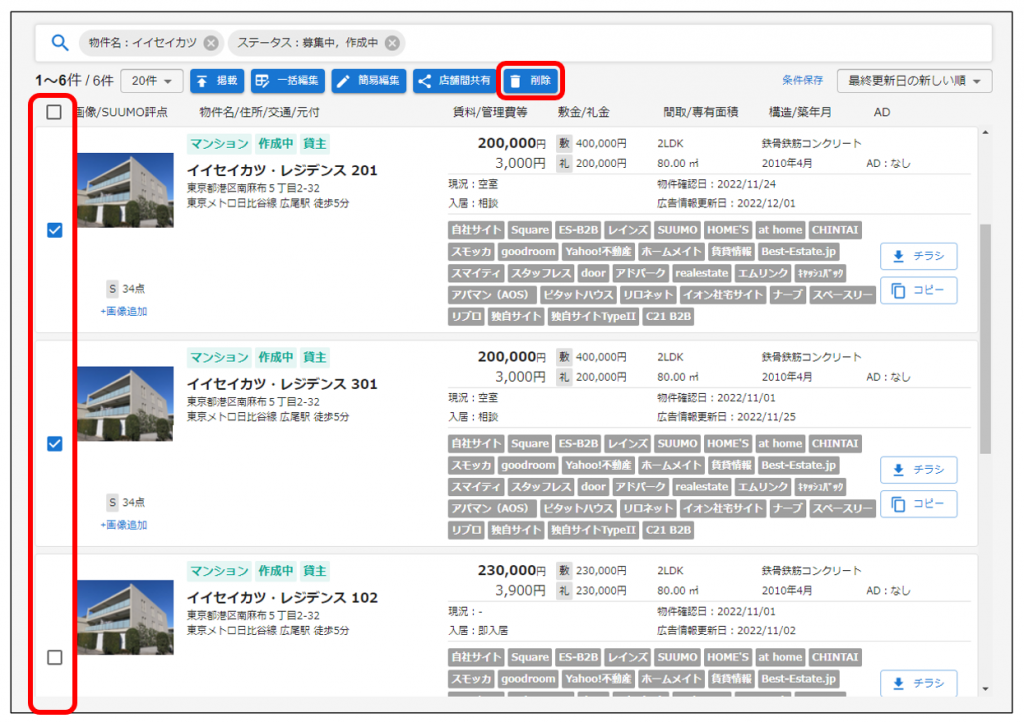Remove the ステータス filter chip

(392, 43)
